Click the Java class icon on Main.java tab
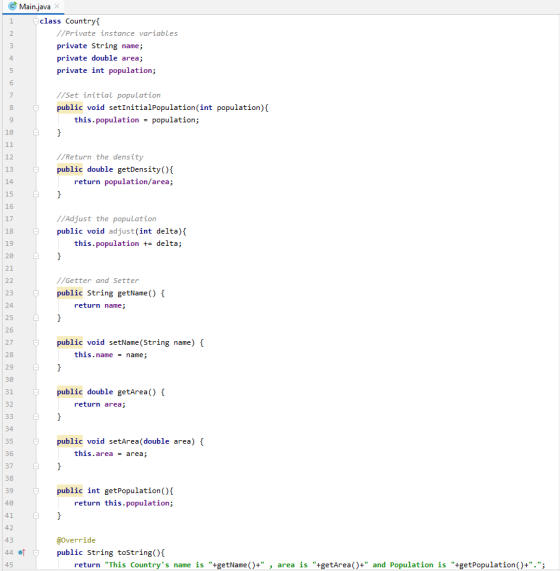Viewport: 560px width, 571px height. click(12, 6)
